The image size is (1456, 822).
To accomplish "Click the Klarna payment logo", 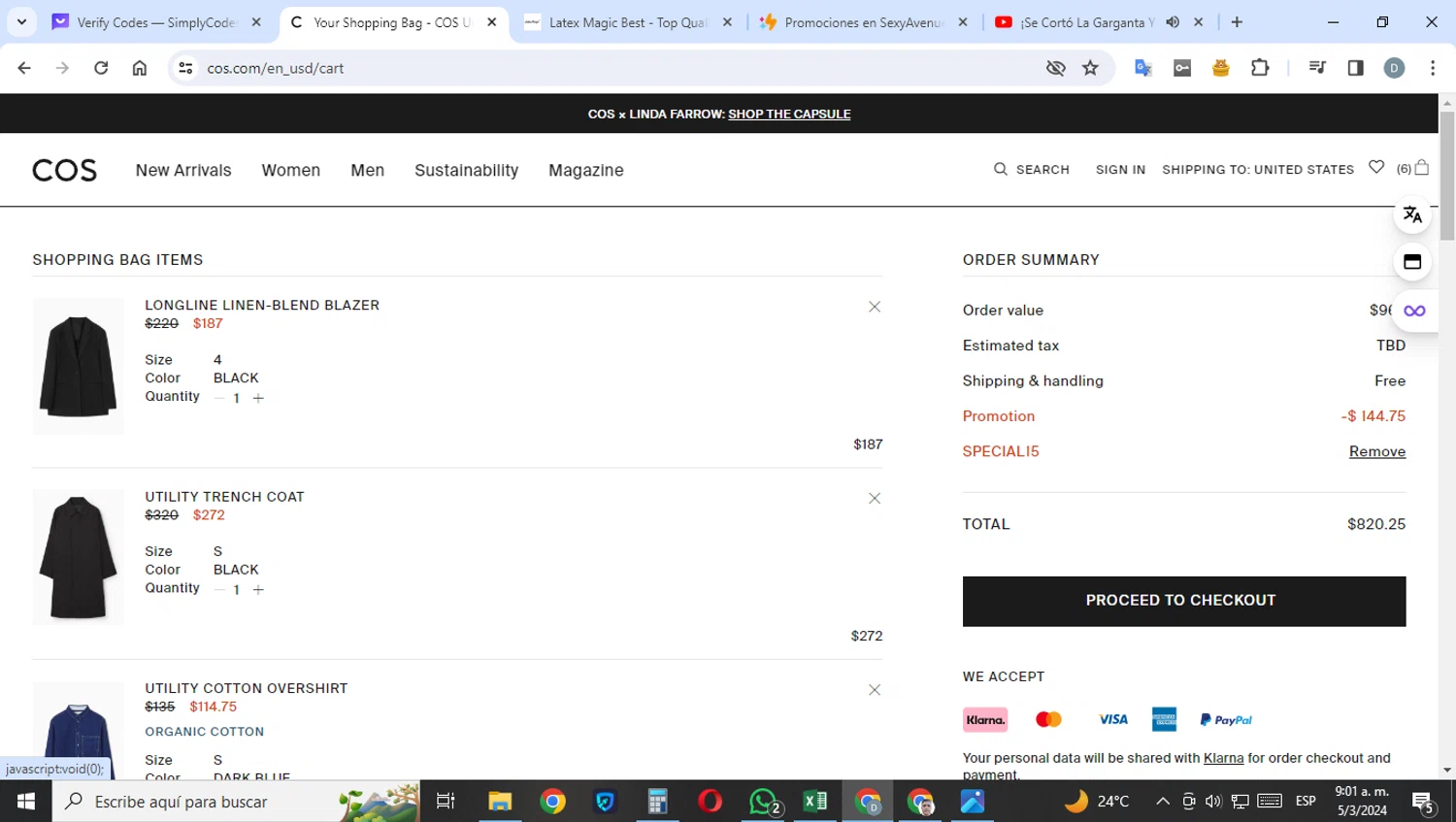I will pyautogui.click(x=985, y=719).
